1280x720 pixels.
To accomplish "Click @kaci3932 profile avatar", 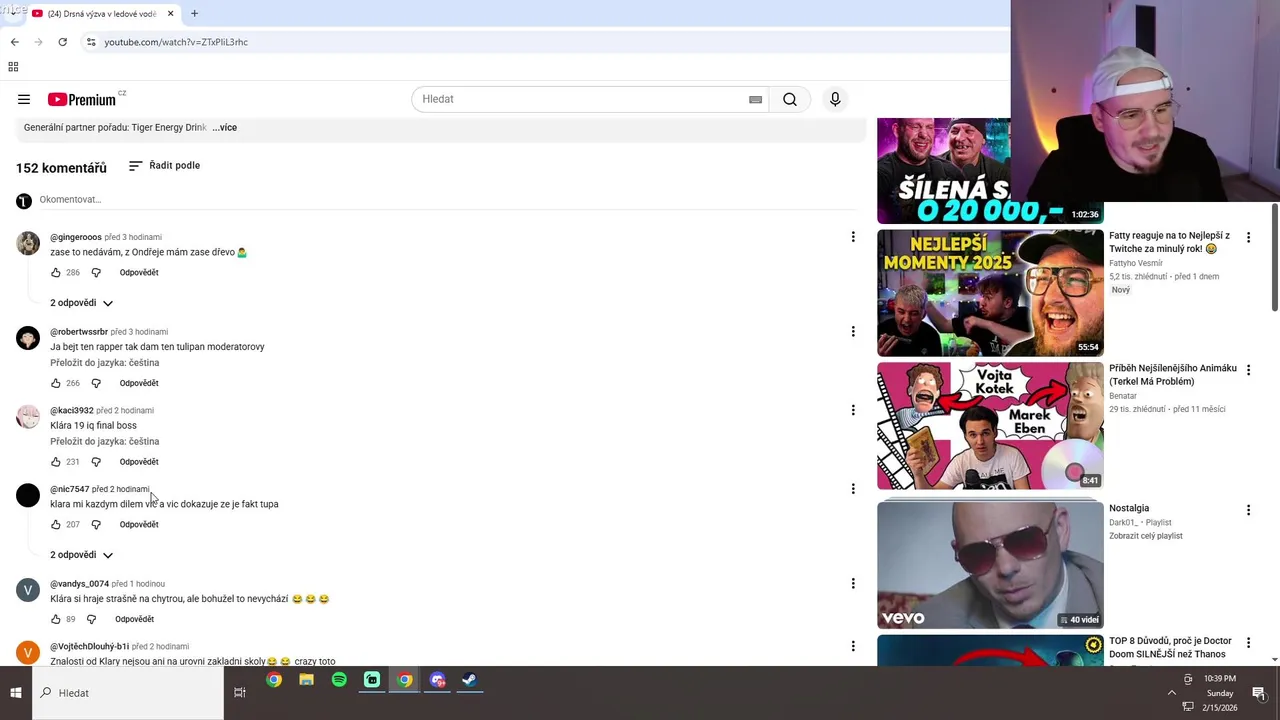I will pos(28,417).
